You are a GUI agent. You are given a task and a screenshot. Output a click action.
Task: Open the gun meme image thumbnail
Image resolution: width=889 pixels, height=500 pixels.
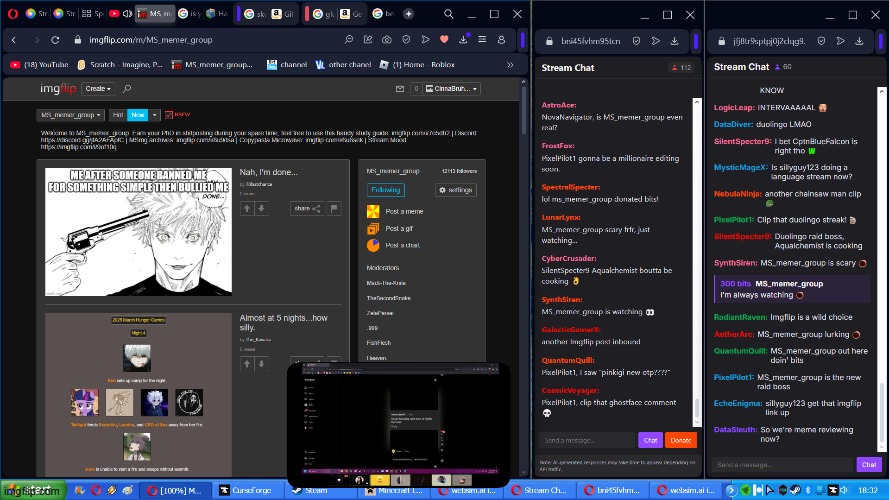[x=138, y=231]
